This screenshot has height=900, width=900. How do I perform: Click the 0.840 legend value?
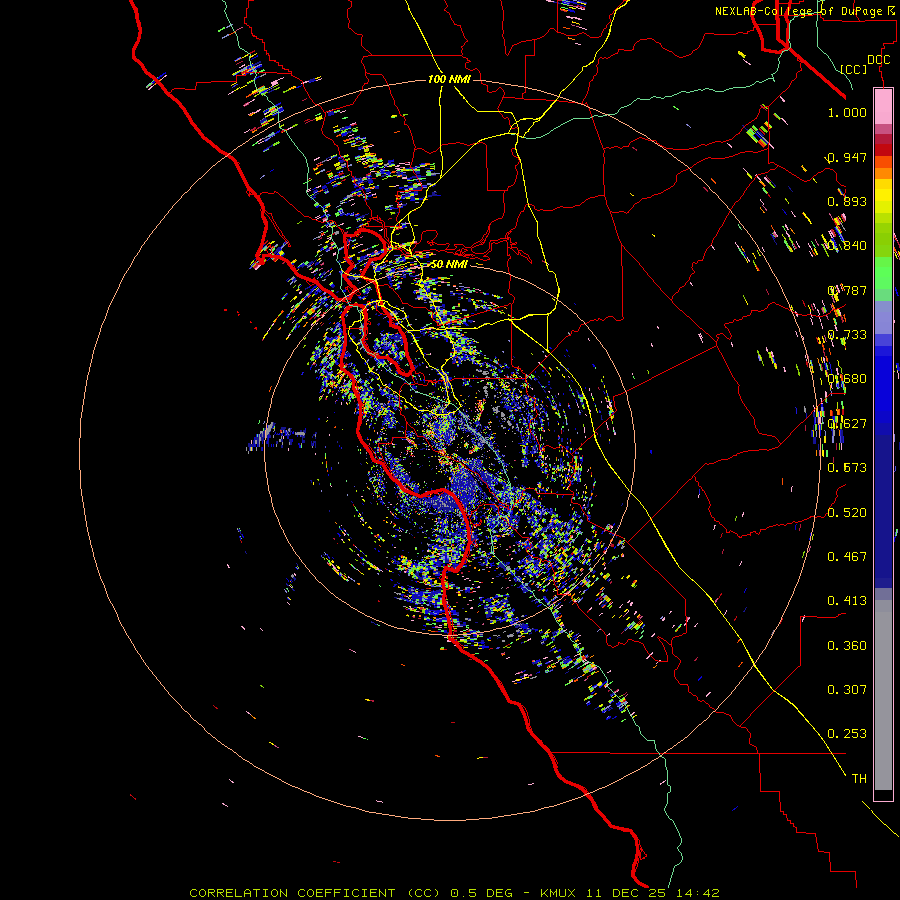(x=847, y=246)
